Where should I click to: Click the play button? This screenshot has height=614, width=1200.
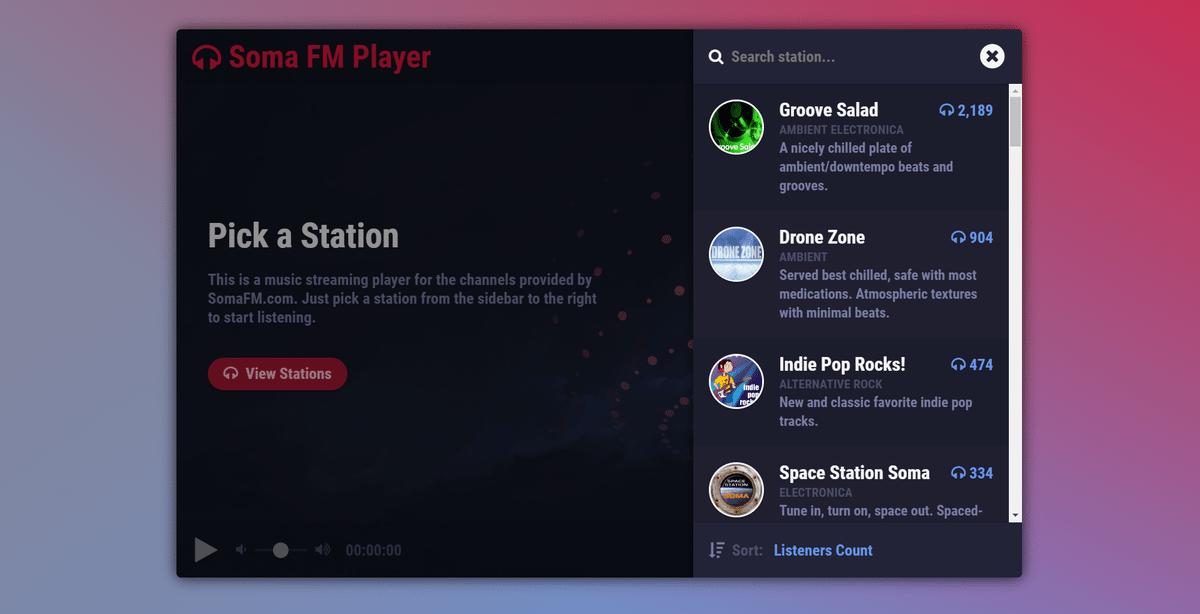pyautogui.click(x=206, y=550)
